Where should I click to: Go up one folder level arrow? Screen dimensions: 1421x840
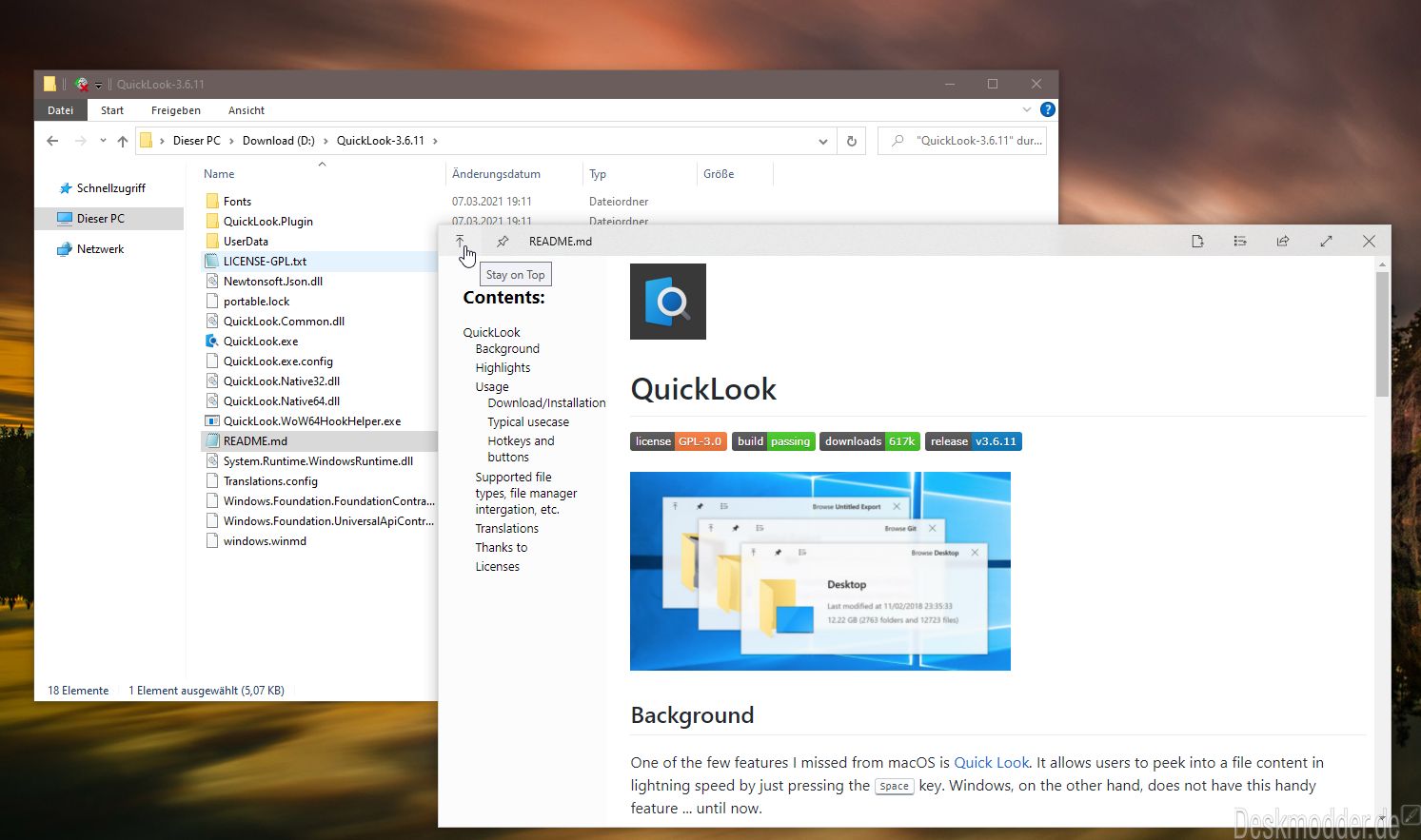click(122, 141)
